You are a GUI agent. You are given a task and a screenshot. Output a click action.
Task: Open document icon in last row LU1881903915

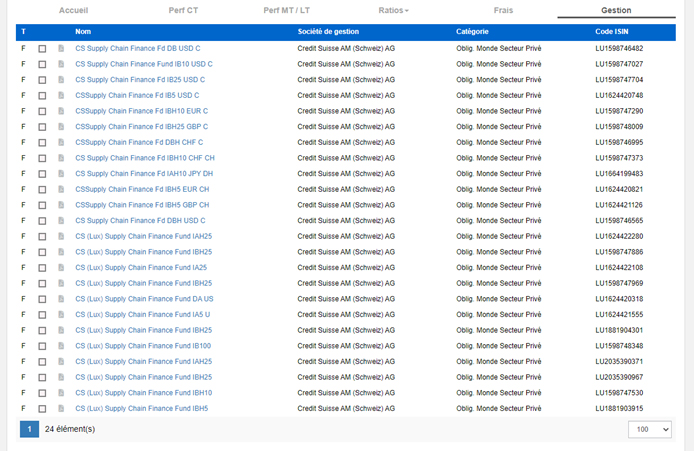[x=61, y=408]
